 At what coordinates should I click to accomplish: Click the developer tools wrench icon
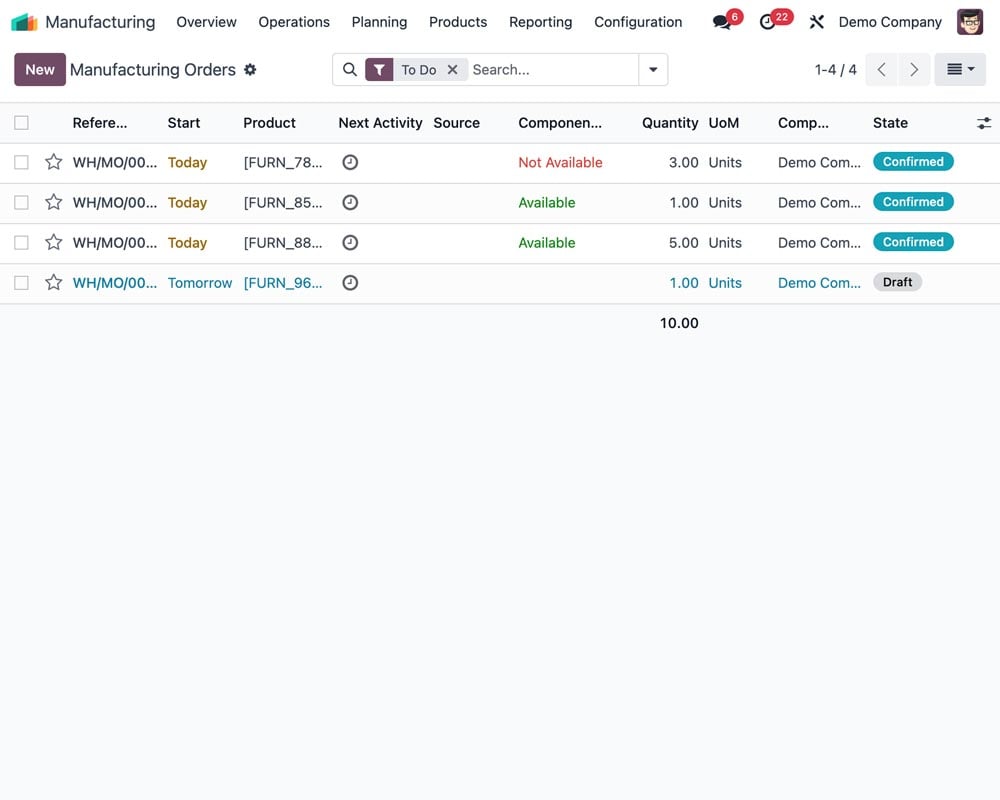coord(817,21)
